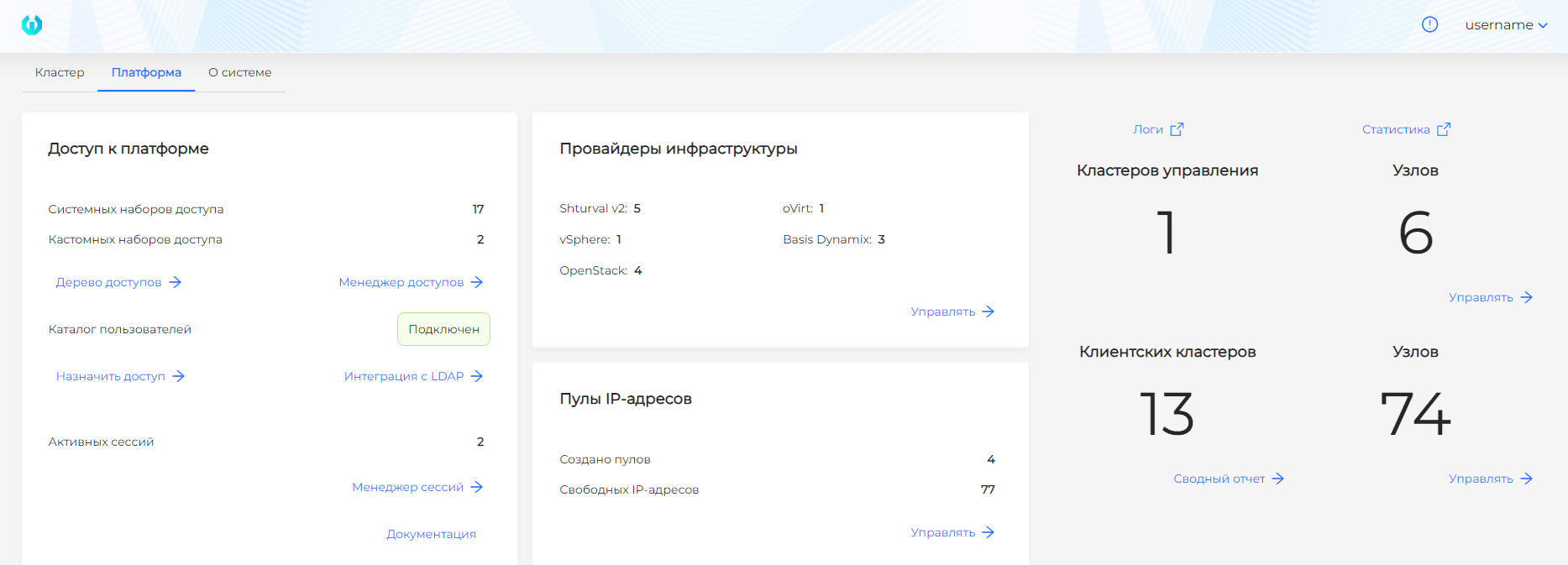Click Управлять under client cluster nodes count 74
1568x565 pixels.
tap(1481, 479)
